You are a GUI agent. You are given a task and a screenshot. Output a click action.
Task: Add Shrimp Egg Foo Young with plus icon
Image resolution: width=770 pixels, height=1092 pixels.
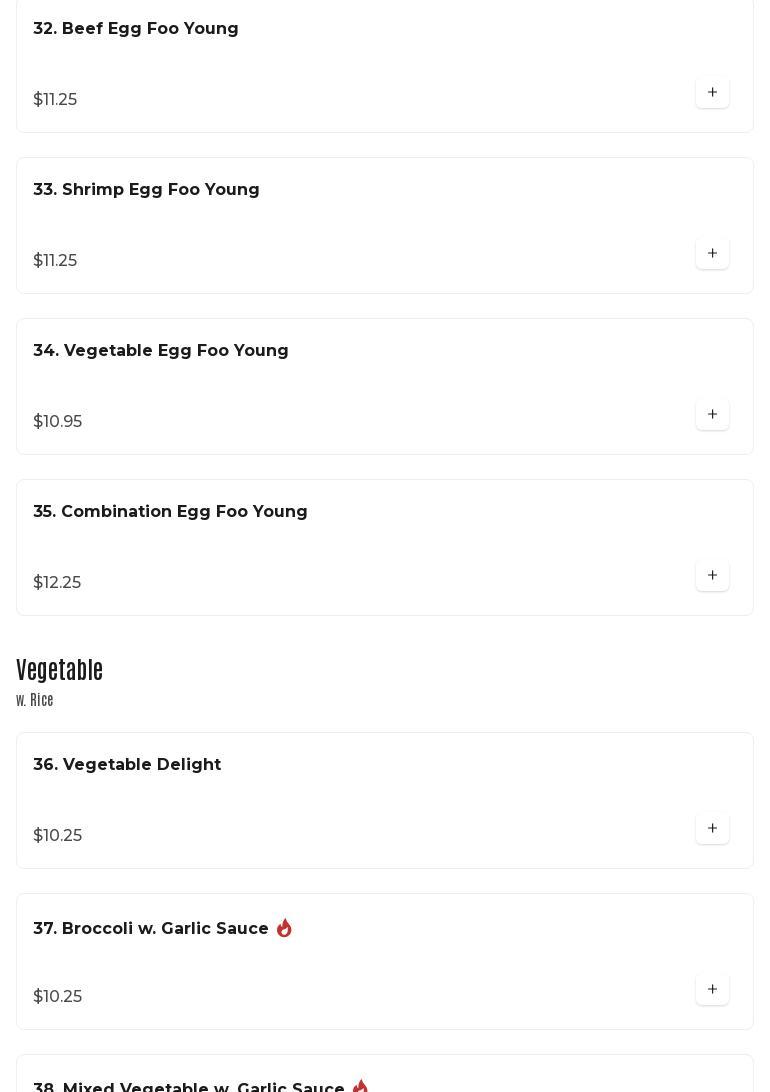point(712,254)
